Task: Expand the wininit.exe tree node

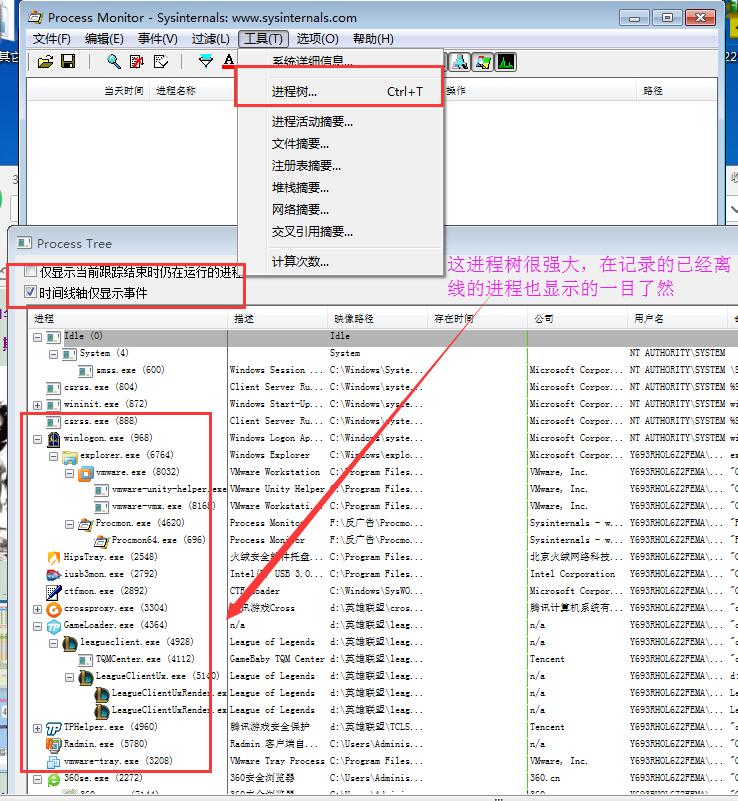Action: (x=38, y=404)
